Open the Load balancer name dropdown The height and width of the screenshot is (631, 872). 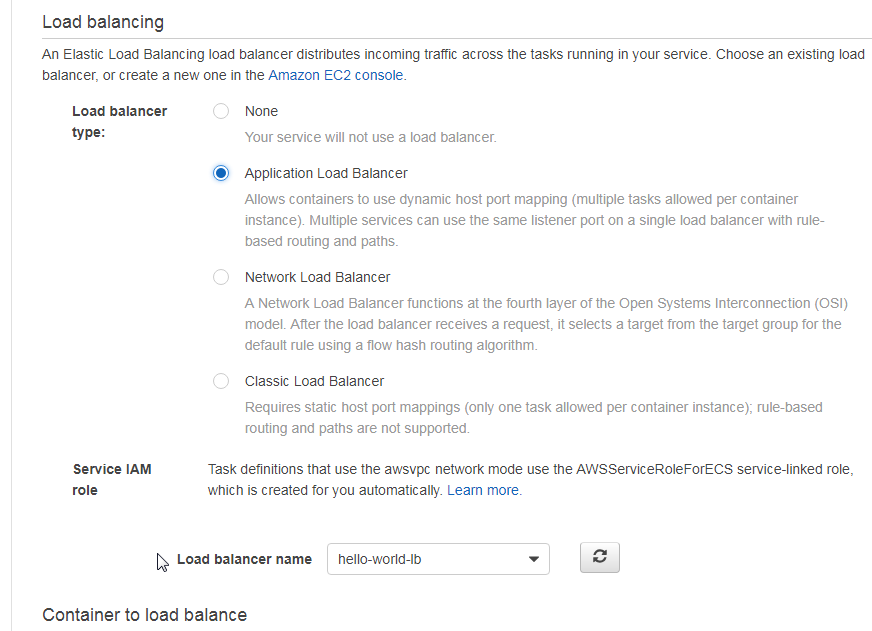[x=438, y=559]
